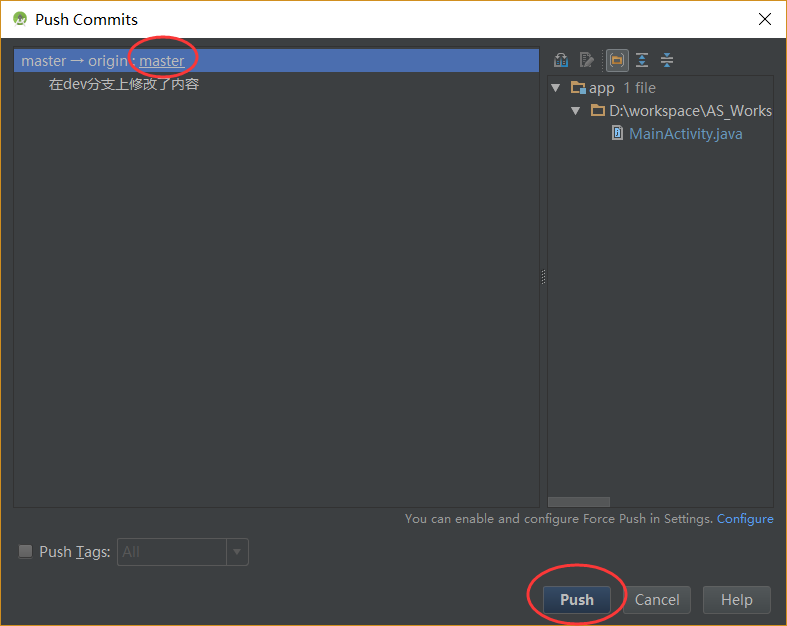Select MainActivity.java in the changed files
The width and height of the screenshot is (787, 626).
coord(685,134)
